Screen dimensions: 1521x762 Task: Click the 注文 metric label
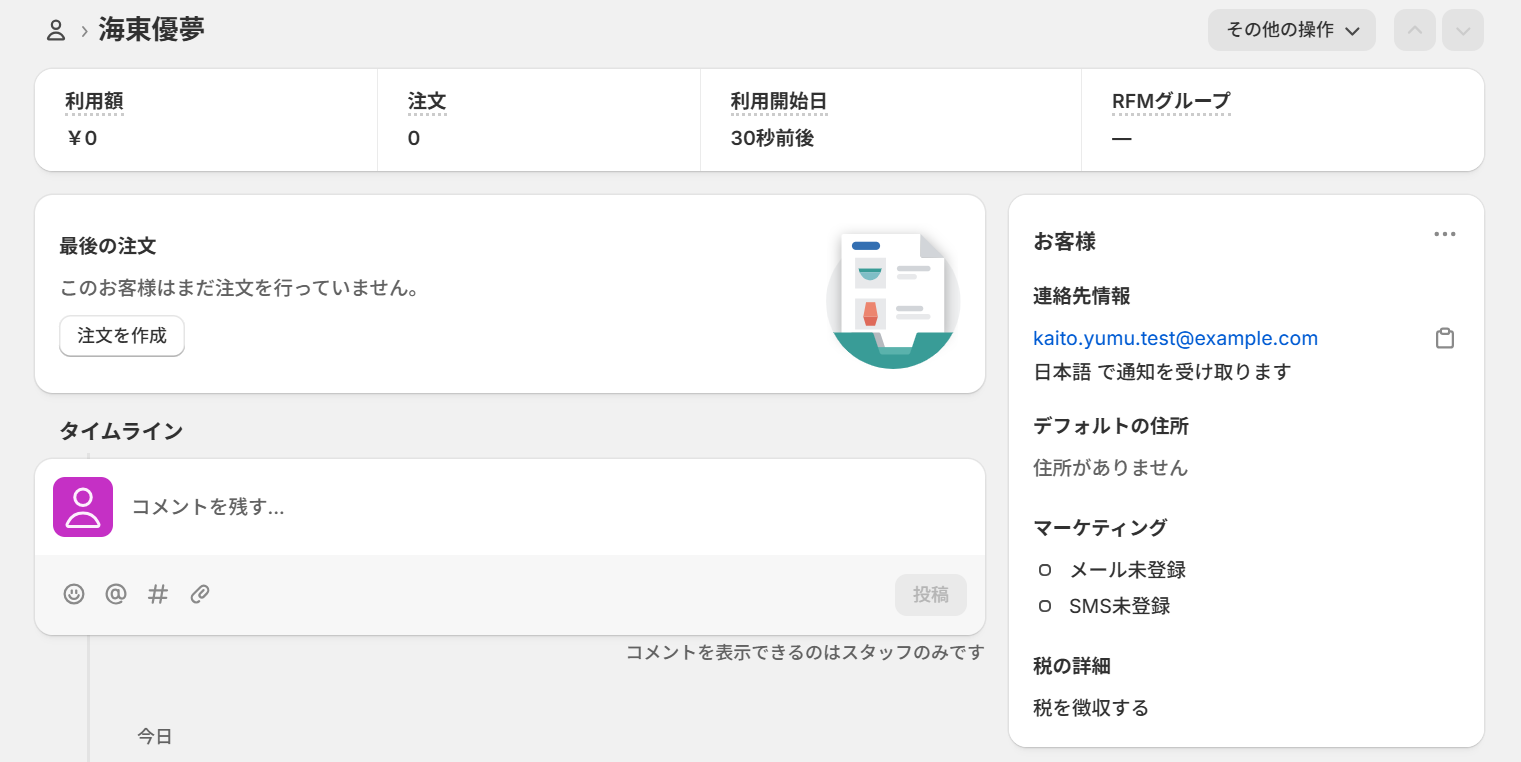[427, 101]
